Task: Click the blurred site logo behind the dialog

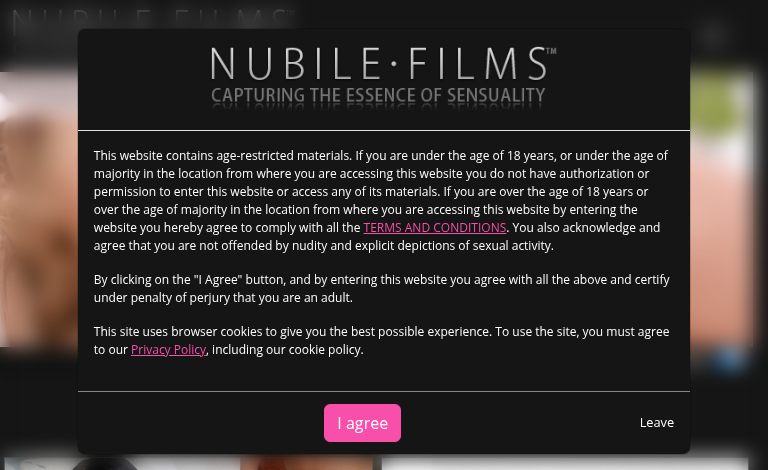Action: click(x=150, y=19)
